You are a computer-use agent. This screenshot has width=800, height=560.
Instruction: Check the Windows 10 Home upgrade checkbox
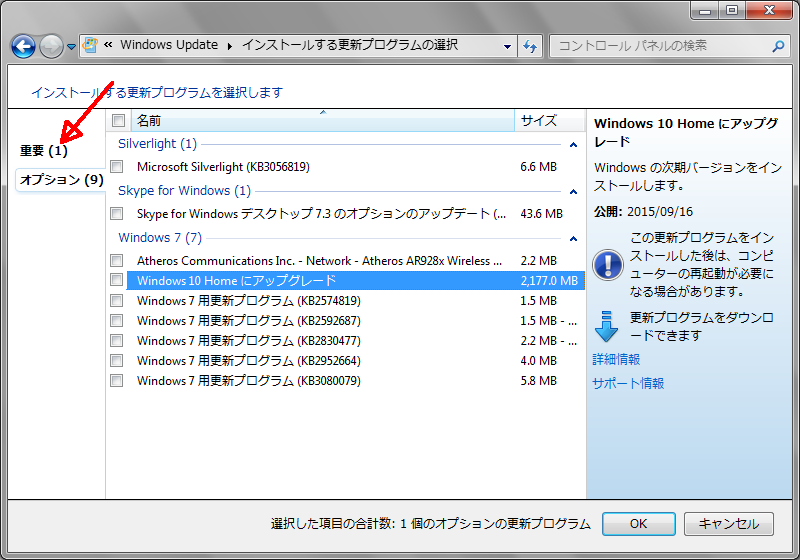point(117,280)
